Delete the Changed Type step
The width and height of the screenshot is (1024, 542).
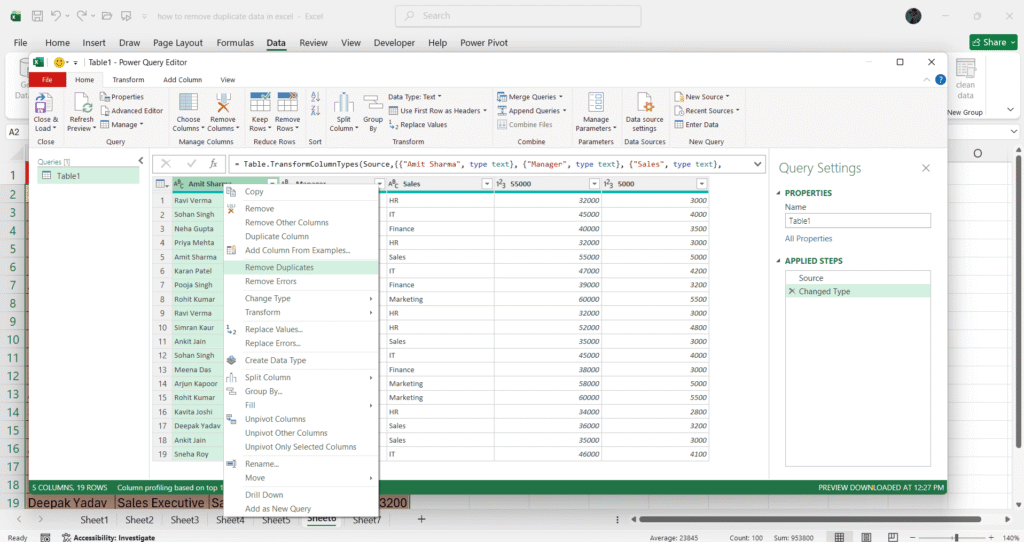point(792,291)
